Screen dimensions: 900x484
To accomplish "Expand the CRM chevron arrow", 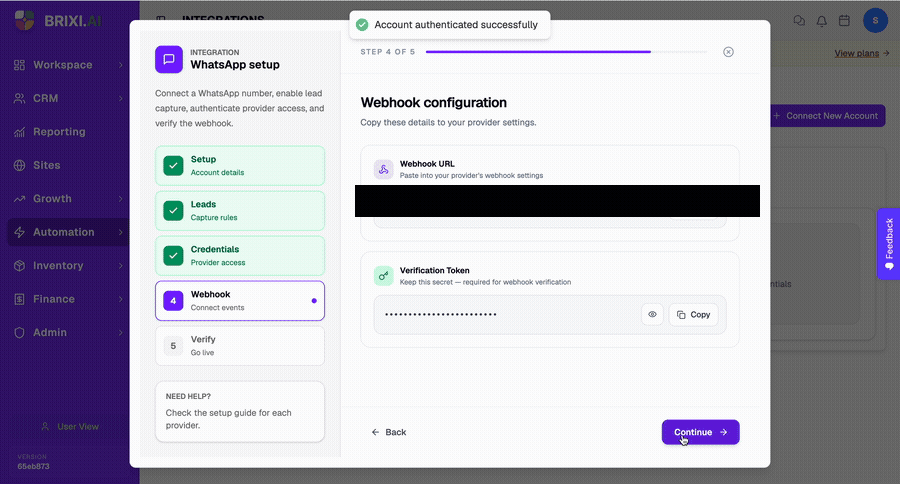I will pyautogui.click(x=121, y=98).
